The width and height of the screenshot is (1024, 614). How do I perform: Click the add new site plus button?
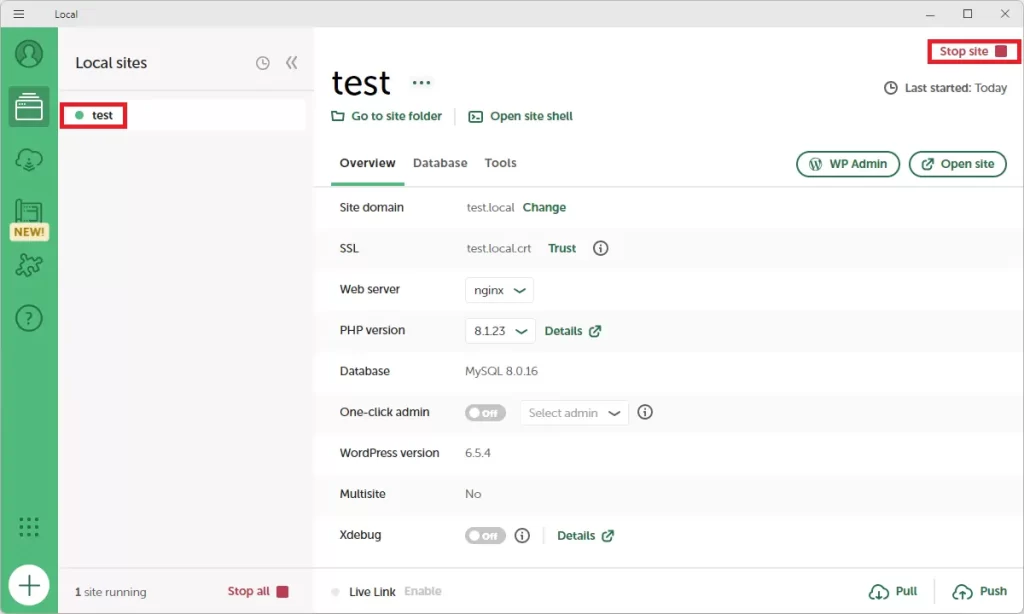point(29,585)
